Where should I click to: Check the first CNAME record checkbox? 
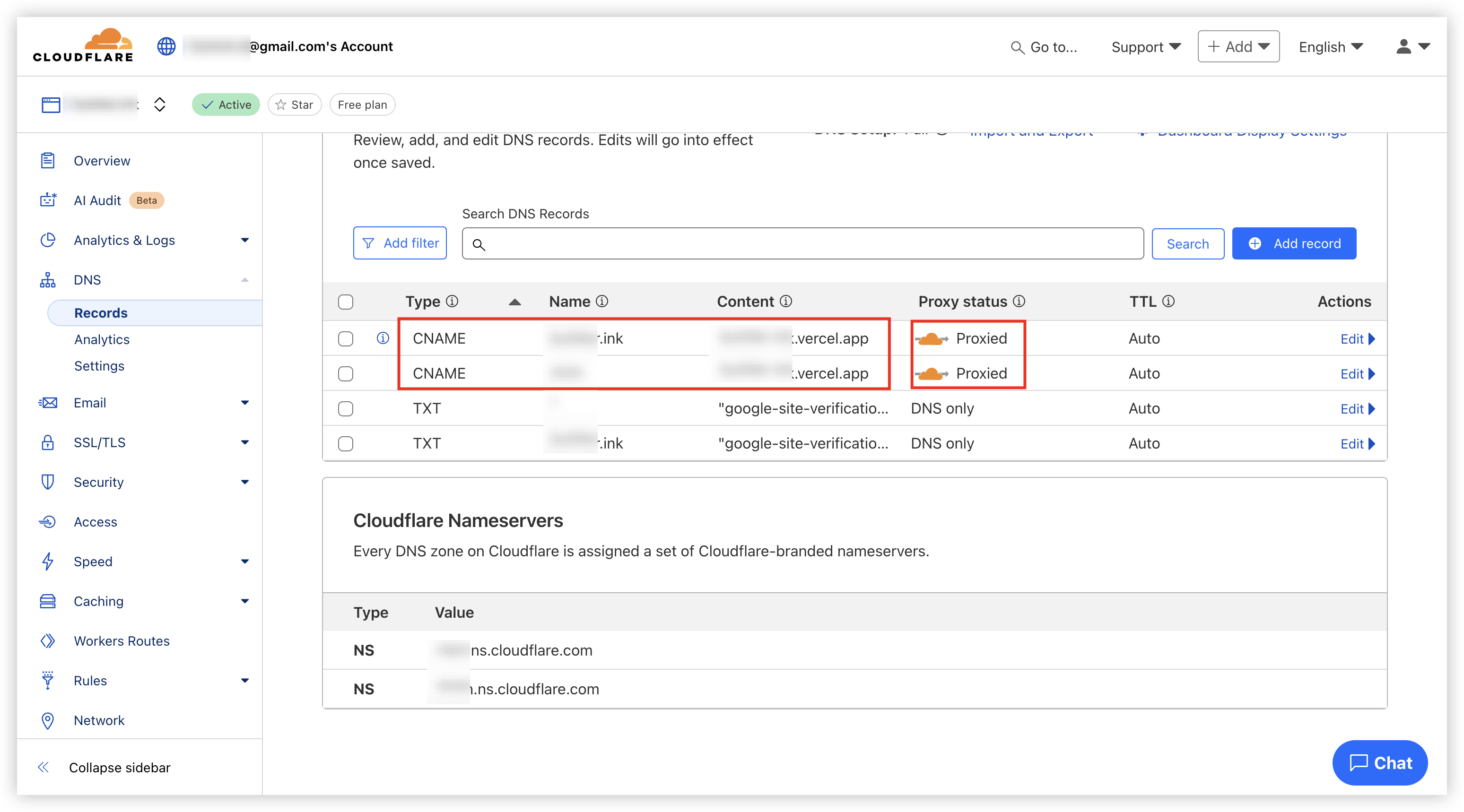click(346, 339)
